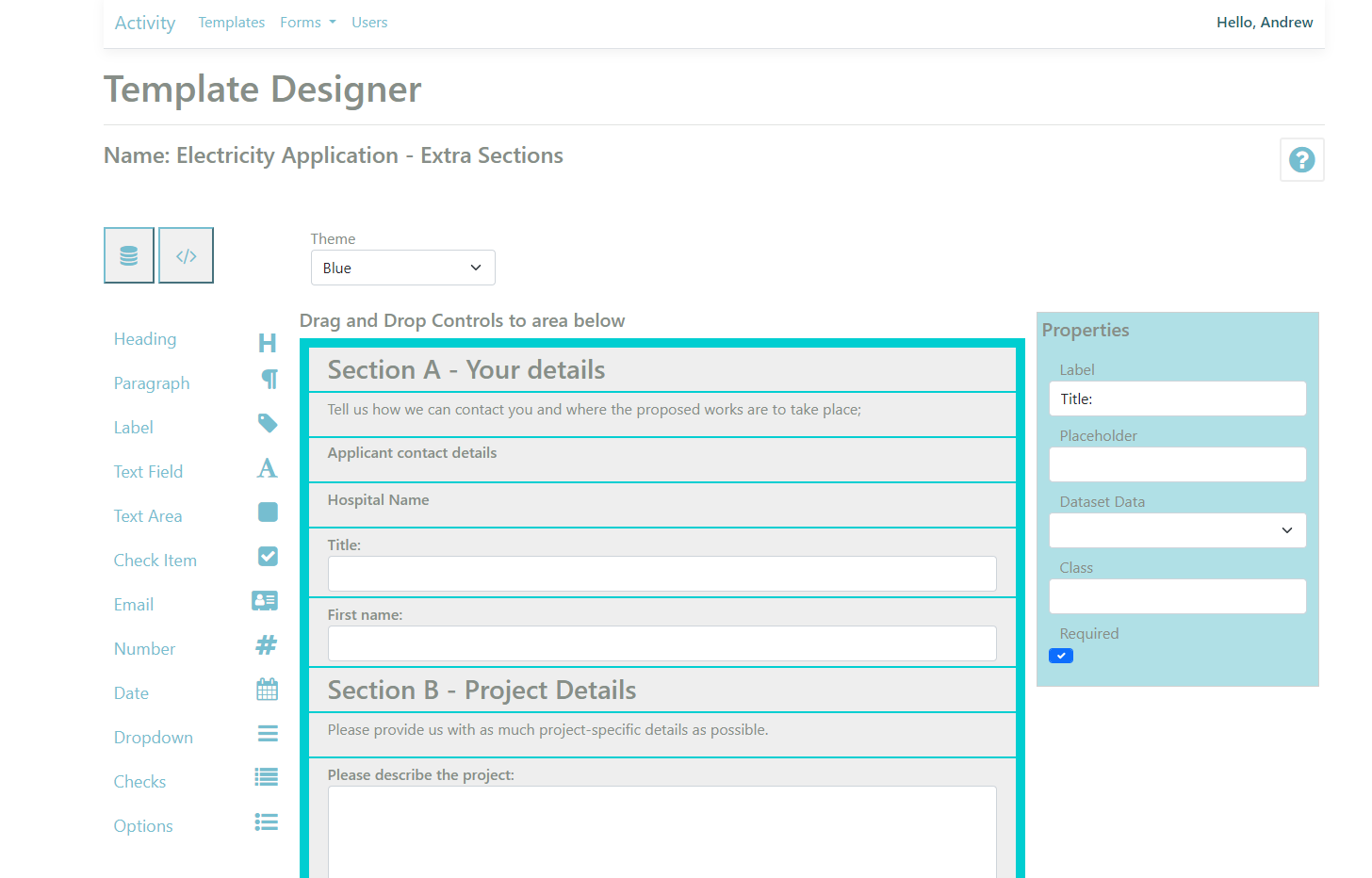Pick the Paragraph pilcrow icon
1372x878 pixels.
[269, 379]
